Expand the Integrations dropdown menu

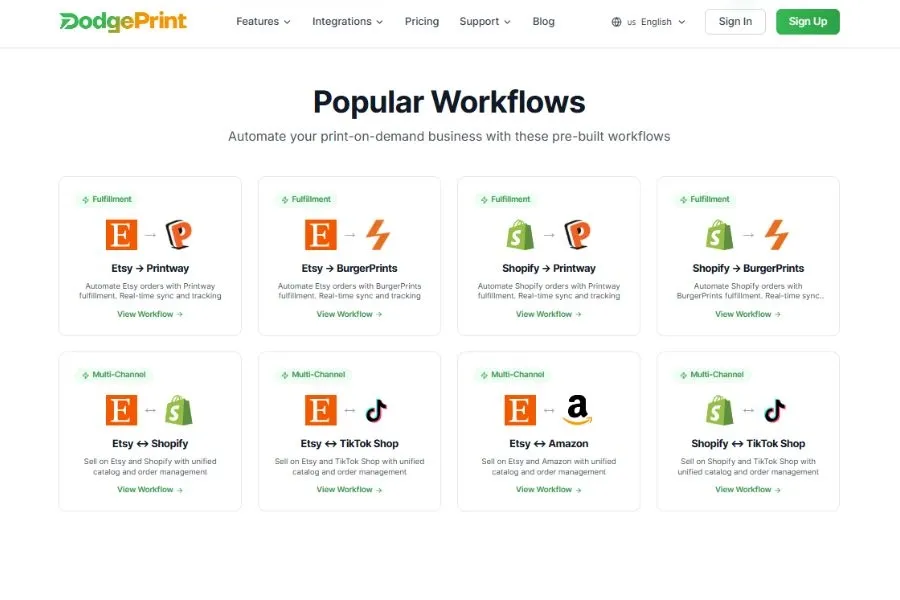347,22
